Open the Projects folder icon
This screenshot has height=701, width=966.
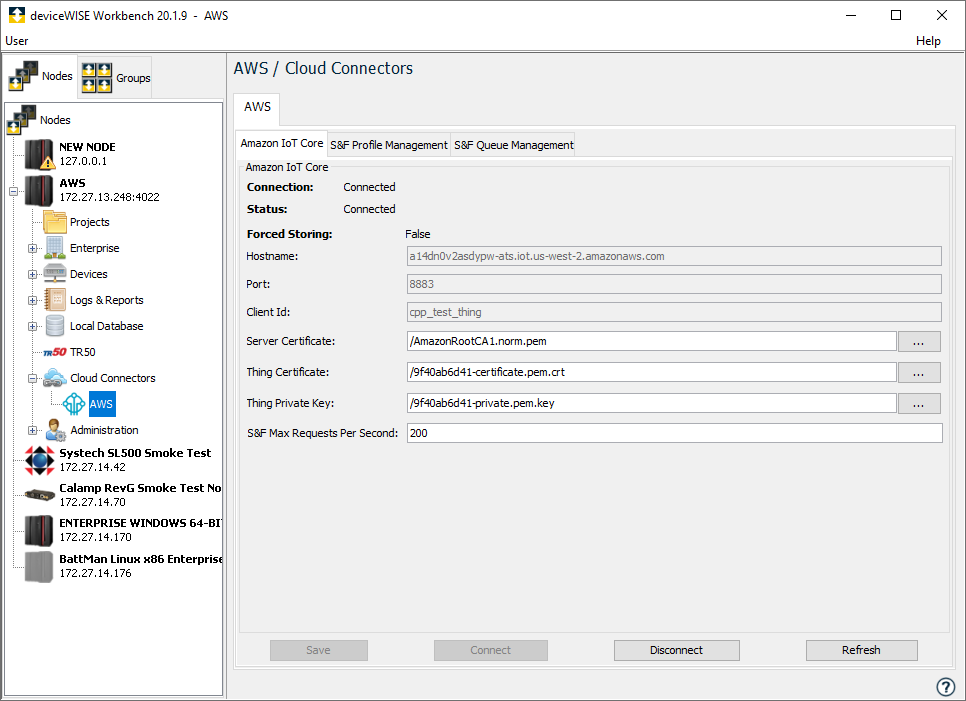[x=55, y=222]
